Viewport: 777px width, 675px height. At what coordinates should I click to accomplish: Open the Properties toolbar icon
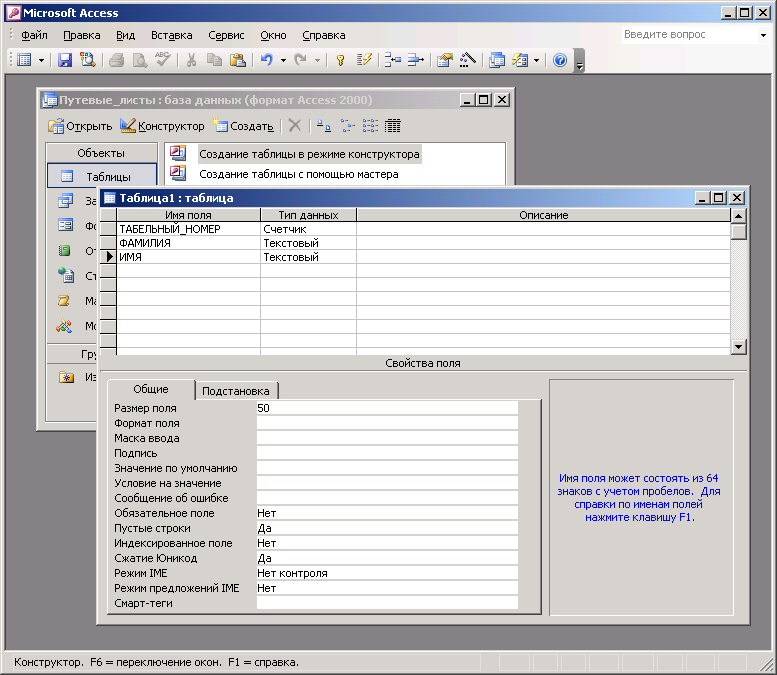click(x=445, y=60)
